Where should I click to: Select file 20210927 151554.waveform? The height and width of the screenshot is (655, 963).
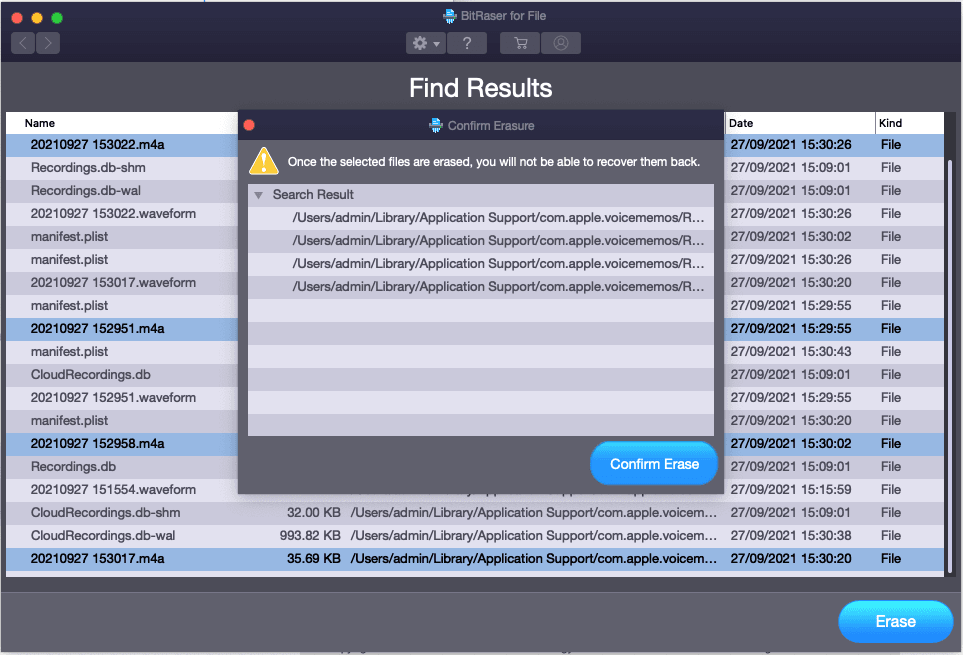pos(113,490)
